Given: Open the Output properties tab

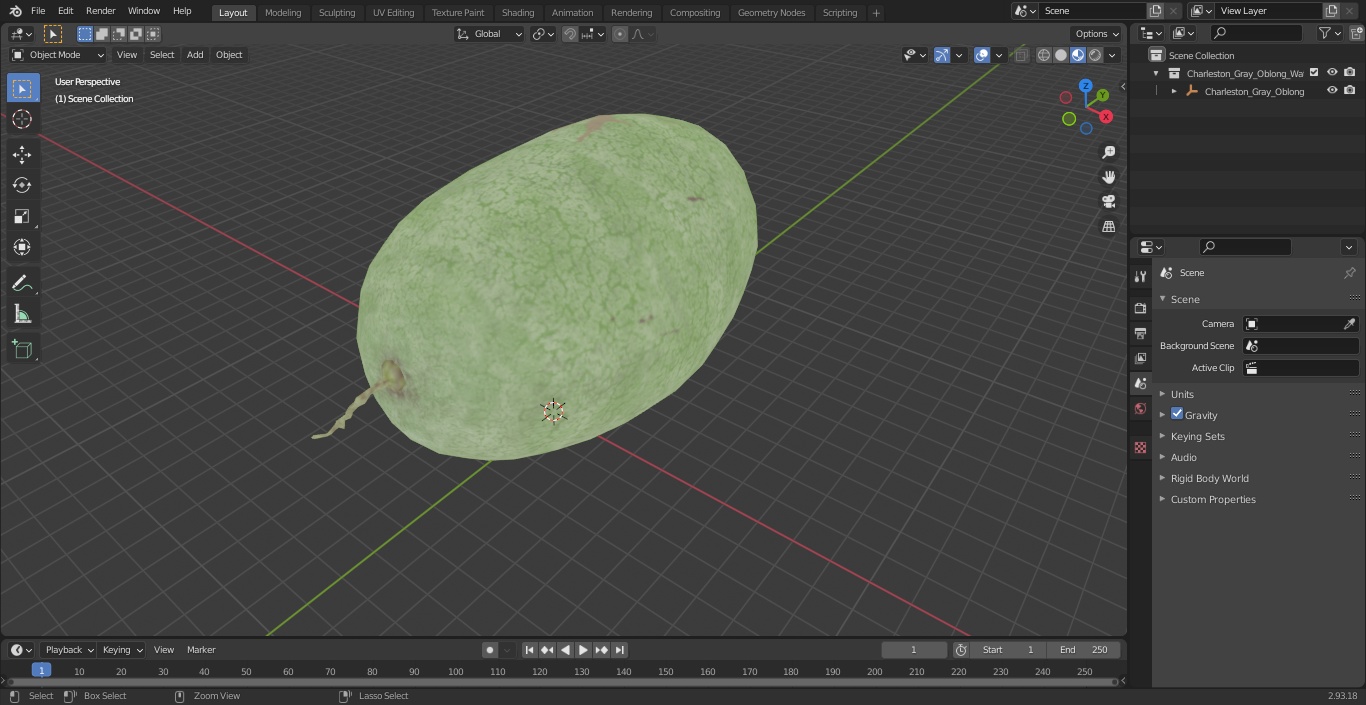Looking at the screenshot, I should (1140, 333).
